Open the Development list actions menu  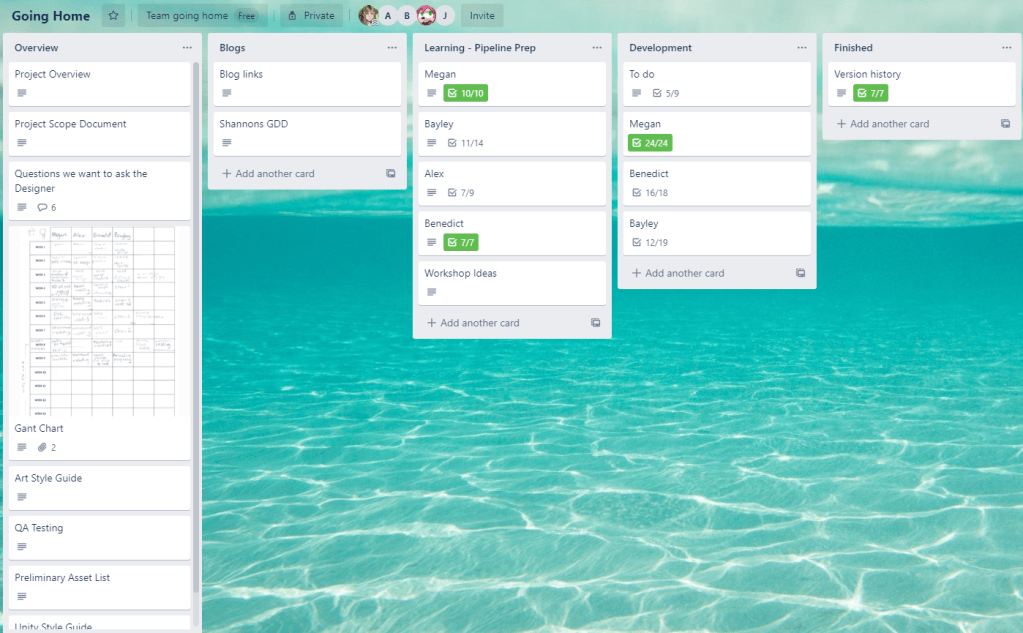point(802,48)
